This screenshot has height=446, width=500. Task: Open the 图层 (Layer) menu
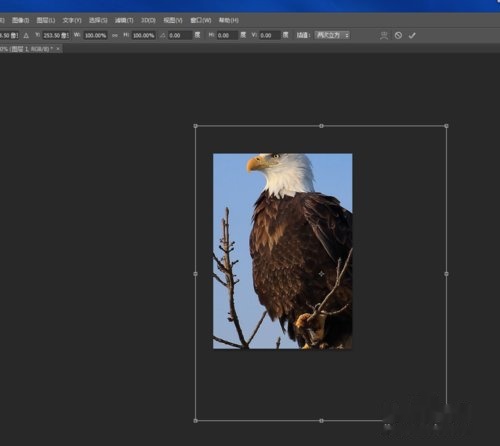point(46,20)
